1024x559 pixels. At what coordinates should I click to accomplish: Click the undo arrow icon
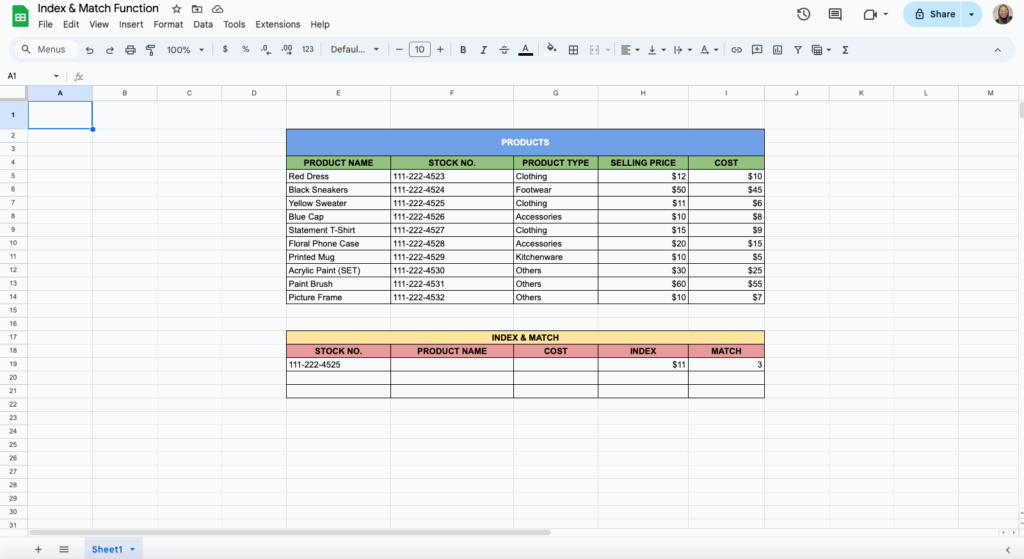coord(89,50)
